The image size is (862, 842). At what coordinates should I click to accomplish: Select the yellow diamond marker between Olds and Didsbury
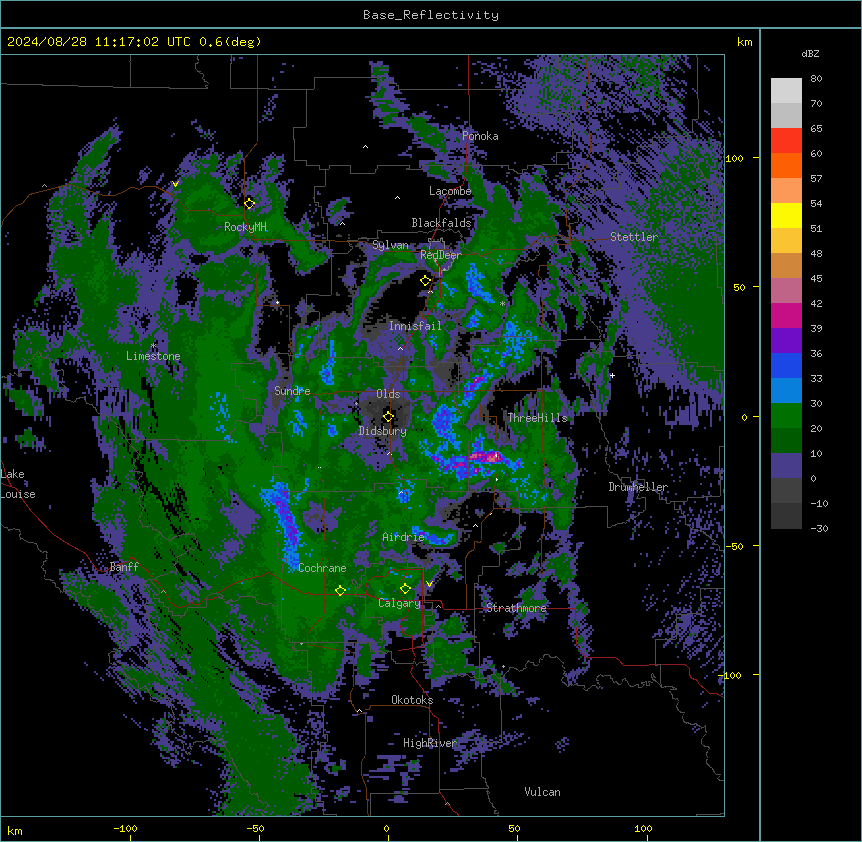click(x=388, y=417)
